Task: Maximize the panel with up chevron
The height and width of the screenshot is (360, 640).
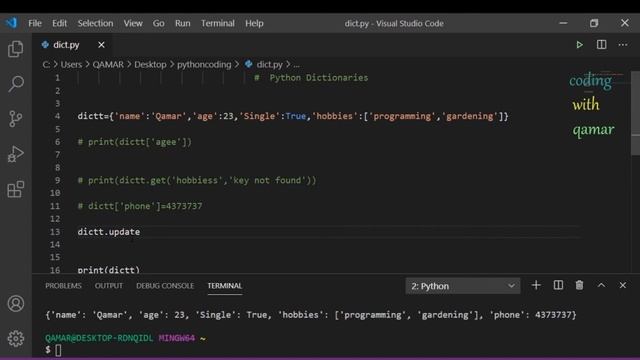Action: 601,285
